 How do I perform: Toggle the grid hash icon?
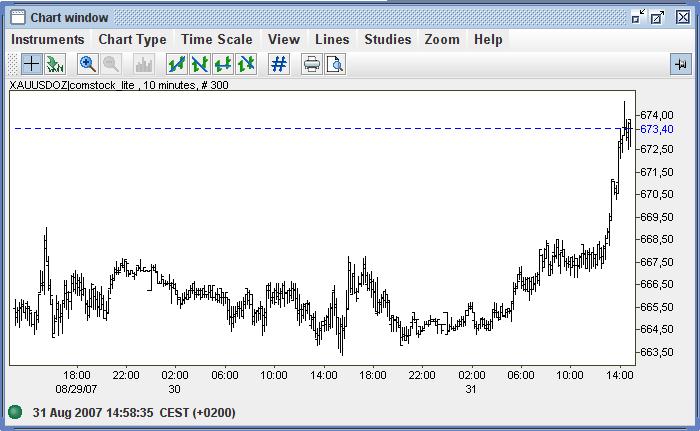click(279, 64)
